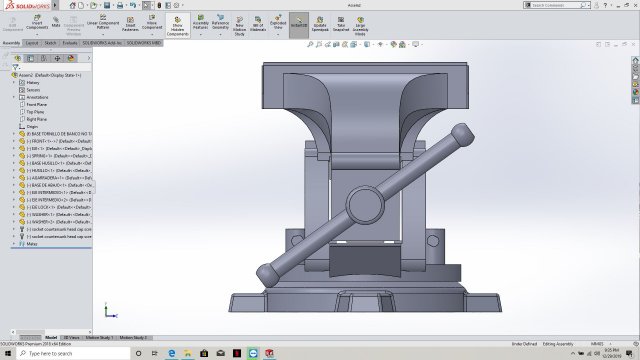Switch to the Layout tab
Image resolution: width=640 pixels, height=360 pixels.
tap(32, 43)
